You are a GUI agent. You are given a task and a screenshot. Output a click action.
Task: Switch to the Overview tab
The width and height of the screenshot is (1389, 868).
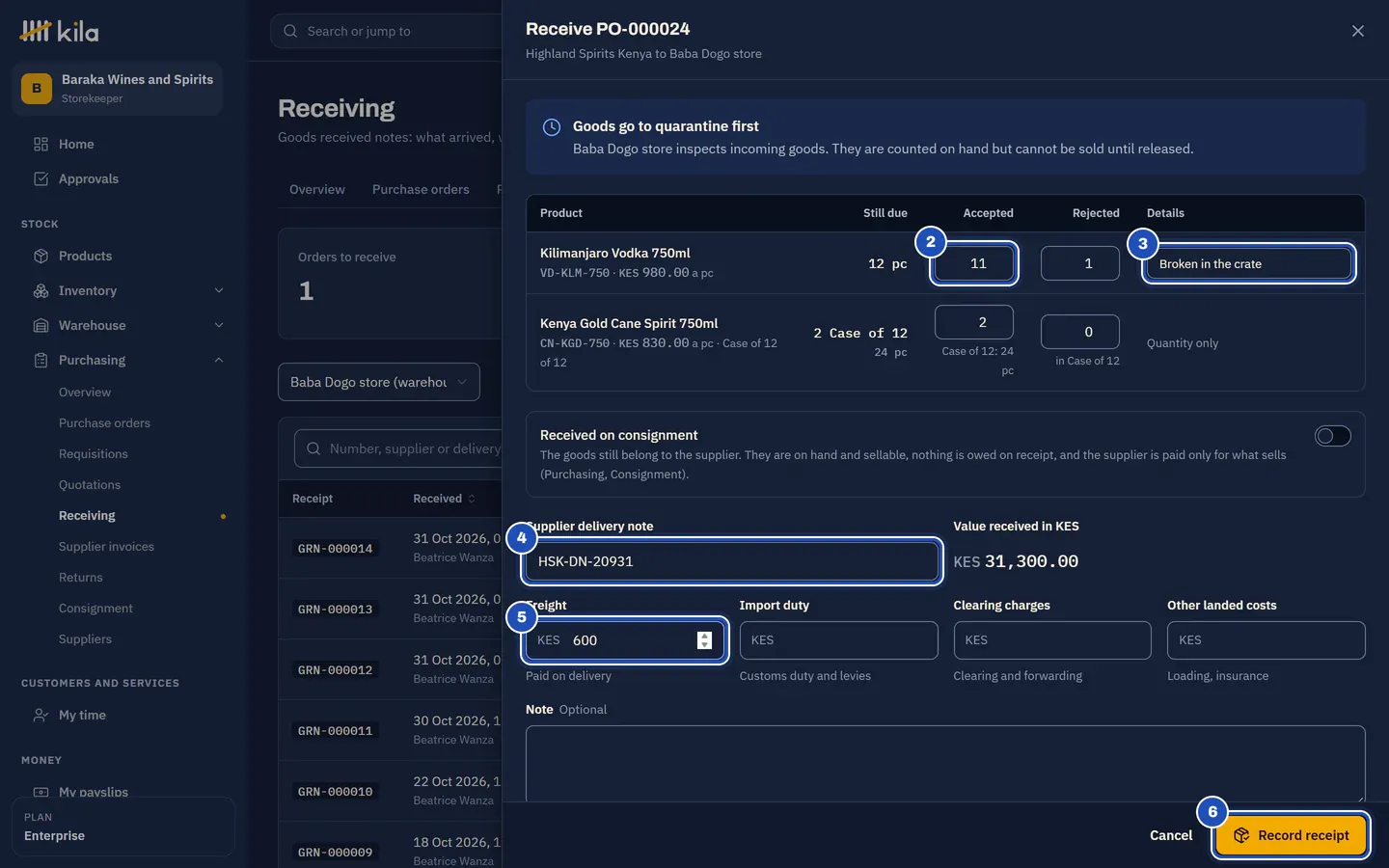317,189
